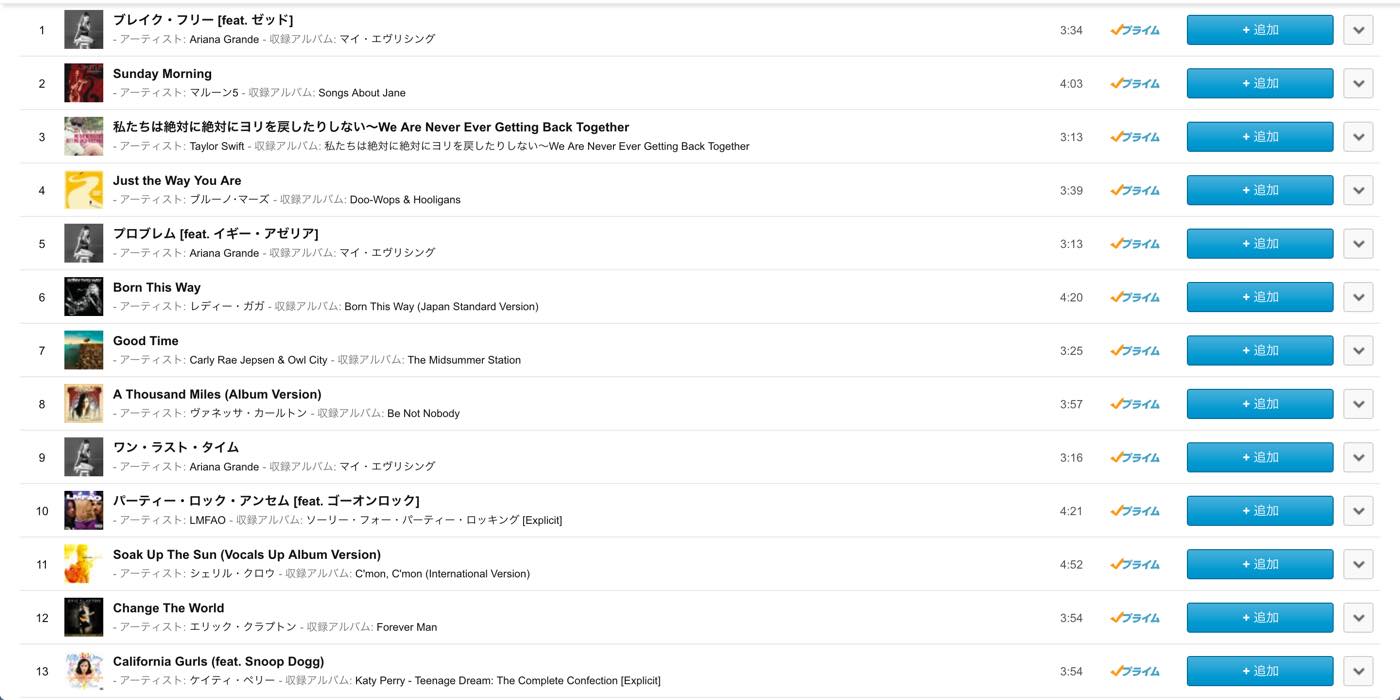Screen dimensions: 1400x700
Task: Open the Songs About Jane album link
Action: 362,93
